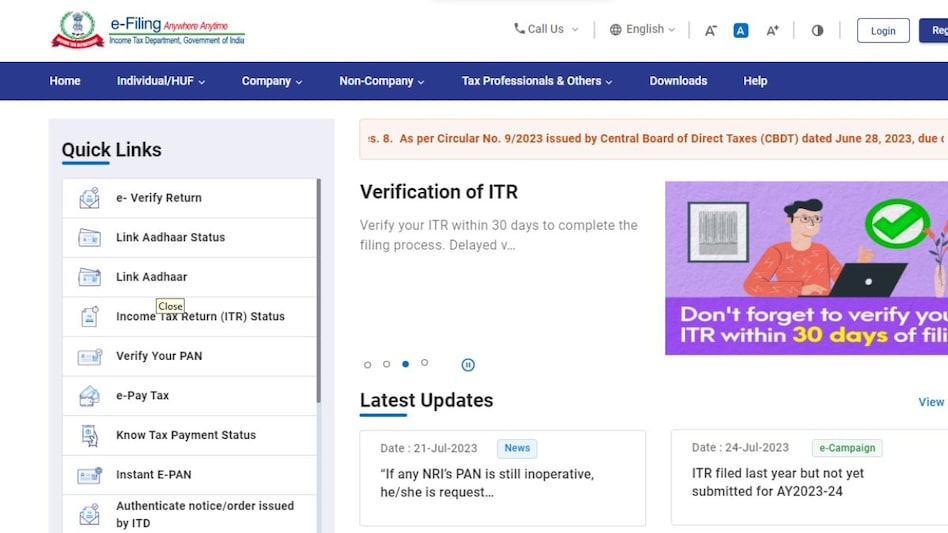Click the e-Verify Return envelope icon

click(x=89, y=198)
